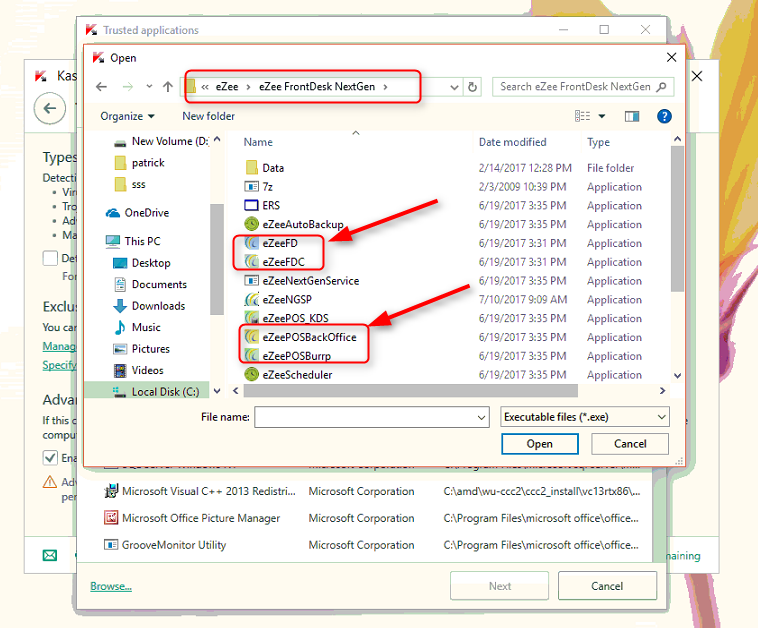Select the eZeeNextGenService application icon

point(251,281)
